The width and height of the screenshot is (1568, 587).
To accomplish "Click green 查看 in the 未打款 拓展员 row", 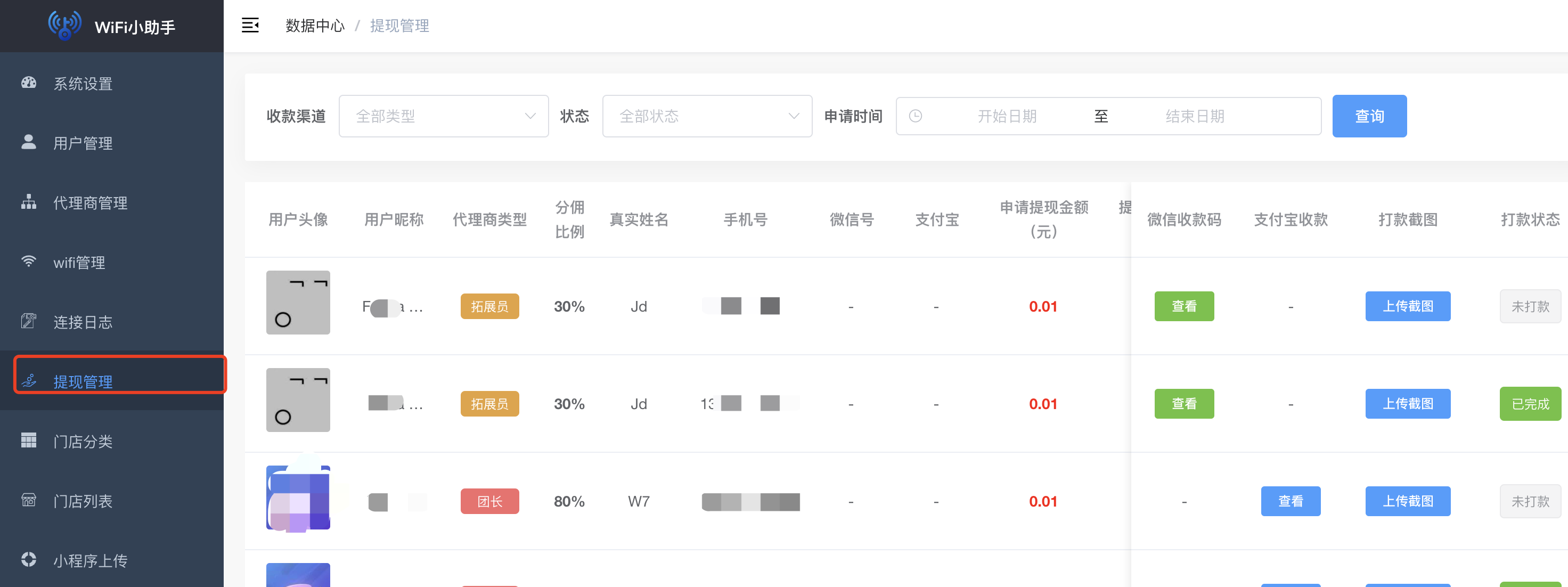I will pyautogui.click(x=1184, y=306).
